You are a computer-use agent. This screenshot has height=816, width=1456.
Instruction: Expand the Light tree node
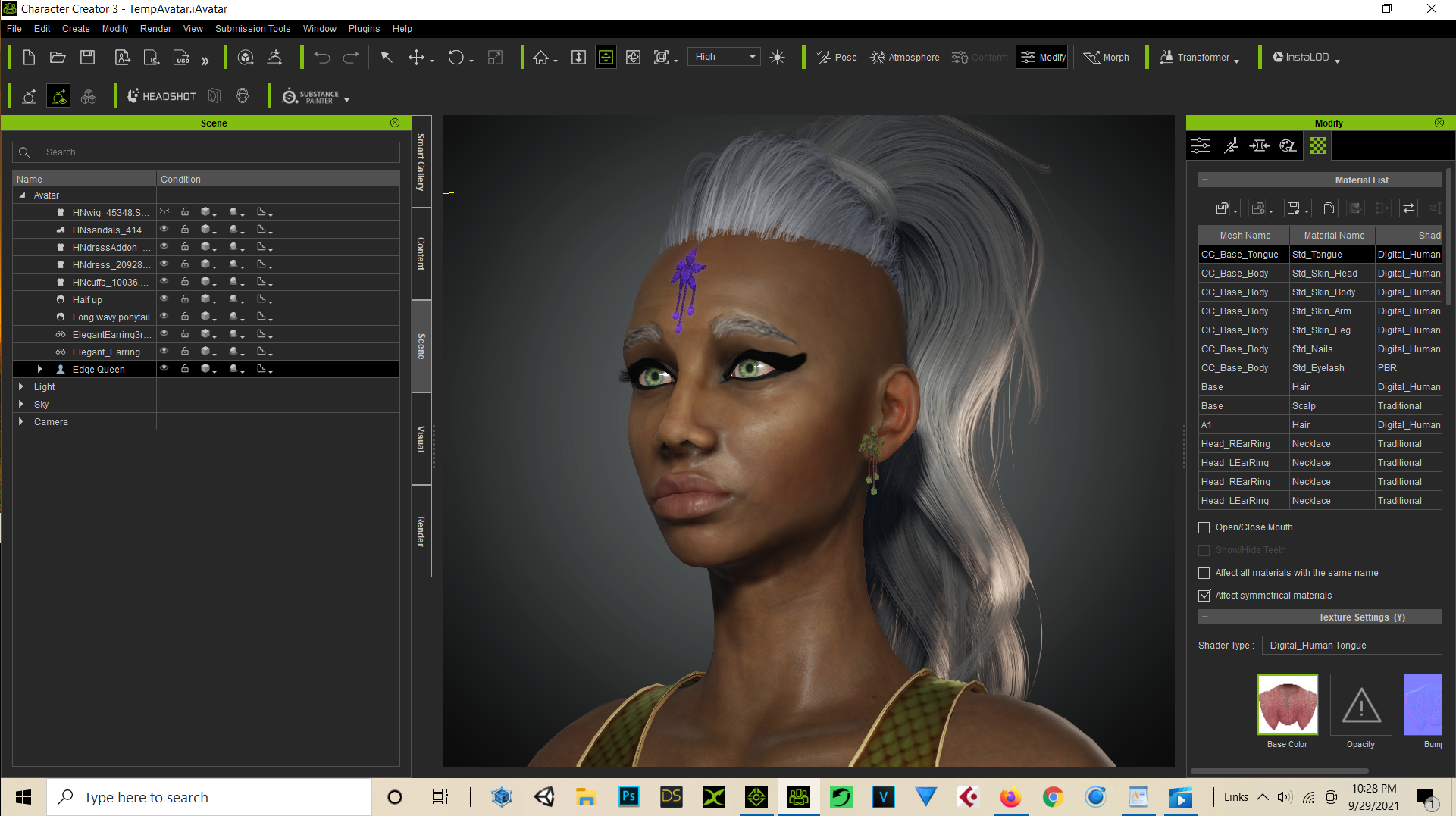[21, 386]
